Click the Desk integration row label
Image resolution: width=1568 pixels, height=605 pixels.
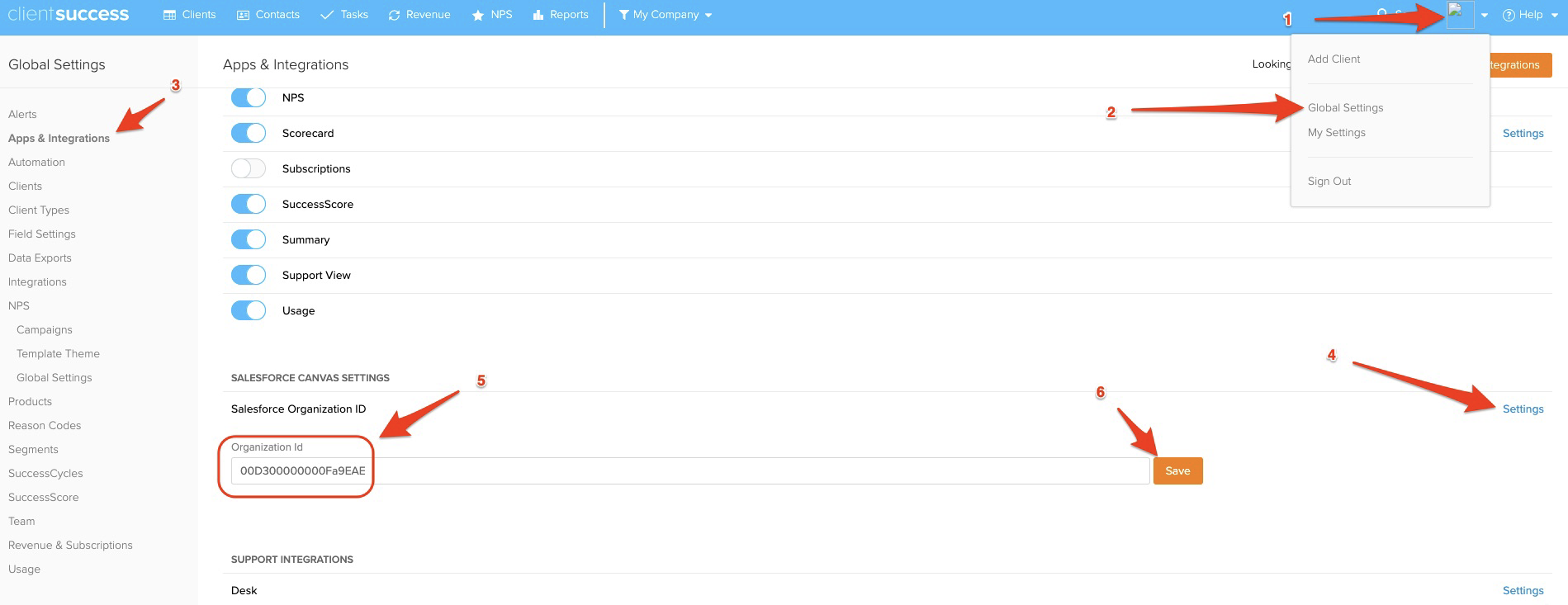coord(244,590)
